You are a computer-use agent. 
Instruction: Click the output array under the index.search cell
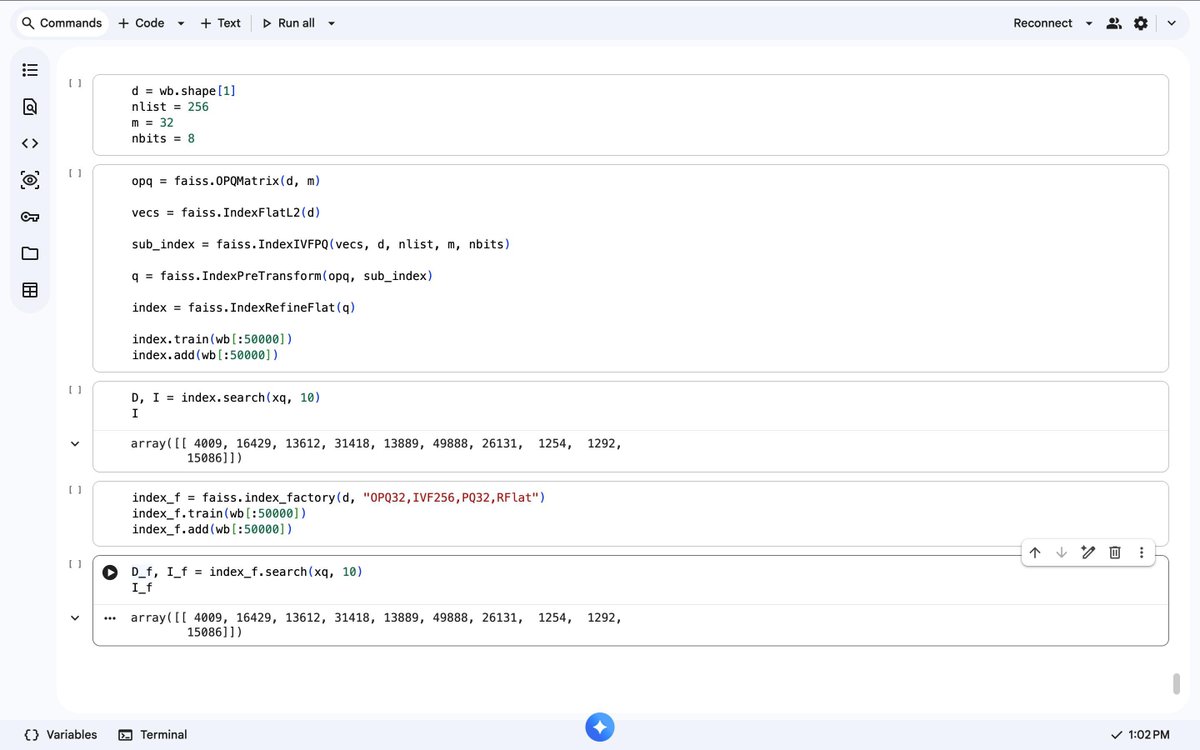point(376,451)
